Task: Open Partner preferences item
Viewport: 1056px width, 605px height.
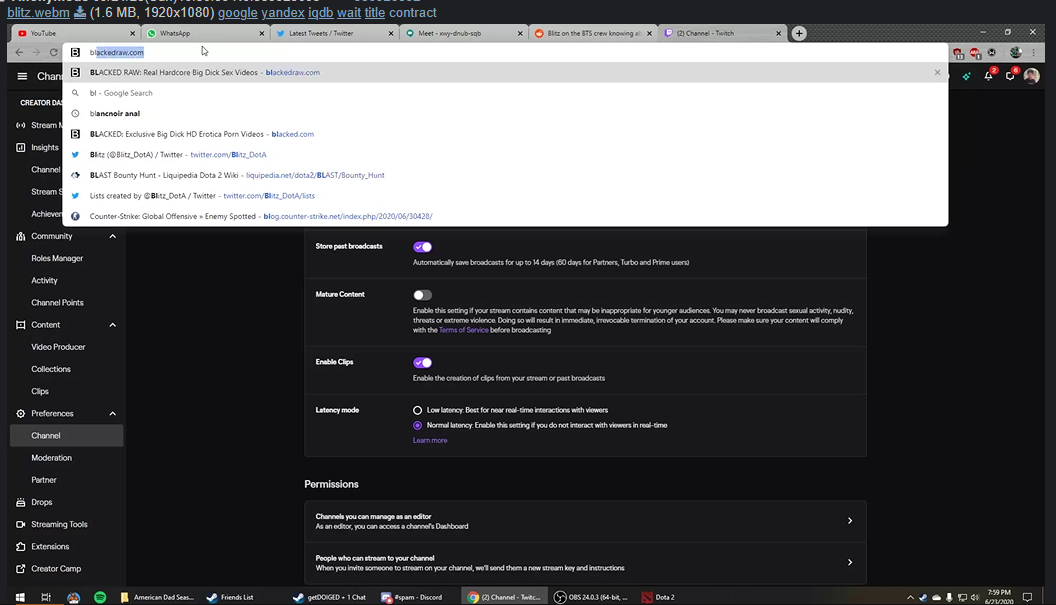Action: 44,480
